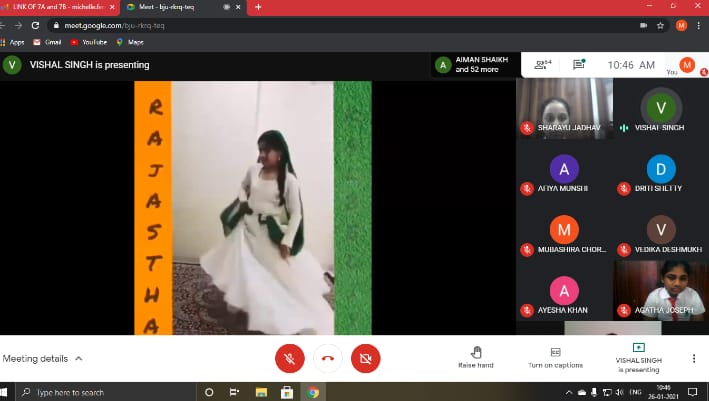Raise hand in the meeting
Screen dimensions: 709x401
tap(476, 357)
